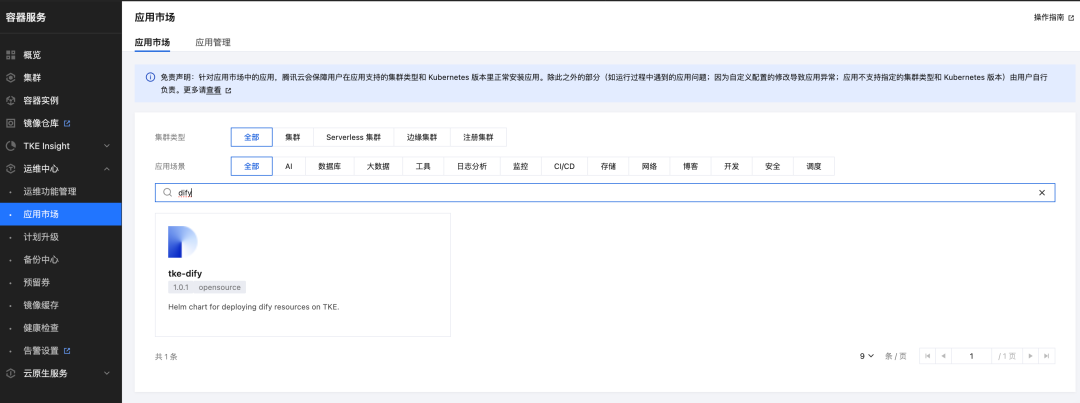Image resolution: width=1080 pixels, height=403 pixels.
Task: Open the items-per-page dropdown showing 9
Action: pyautogui.click(x=866, y=356)
